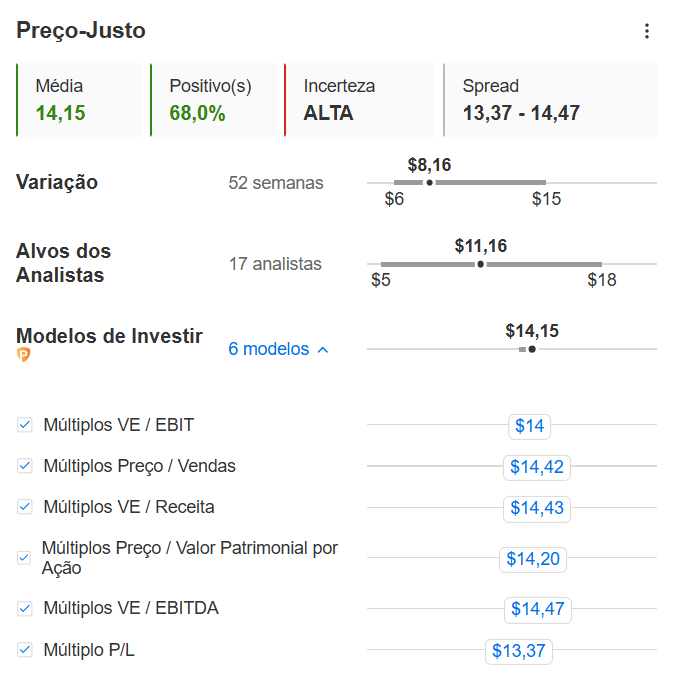The width and height of the screenshot is (675, 683).
Task: Select the $14,20 value badge
Action: tap(533, 559)
